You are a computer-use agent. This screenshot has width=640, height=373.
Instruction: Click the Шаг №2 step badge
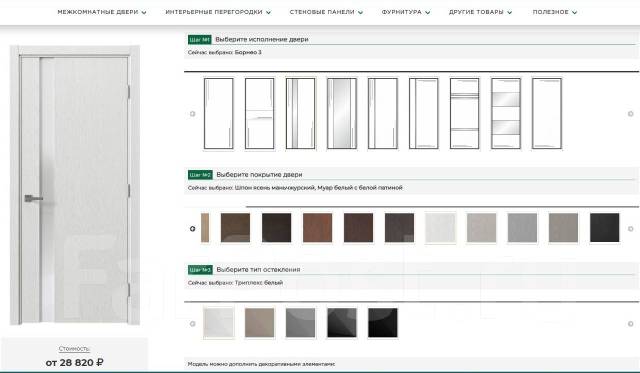pos(200,175)
